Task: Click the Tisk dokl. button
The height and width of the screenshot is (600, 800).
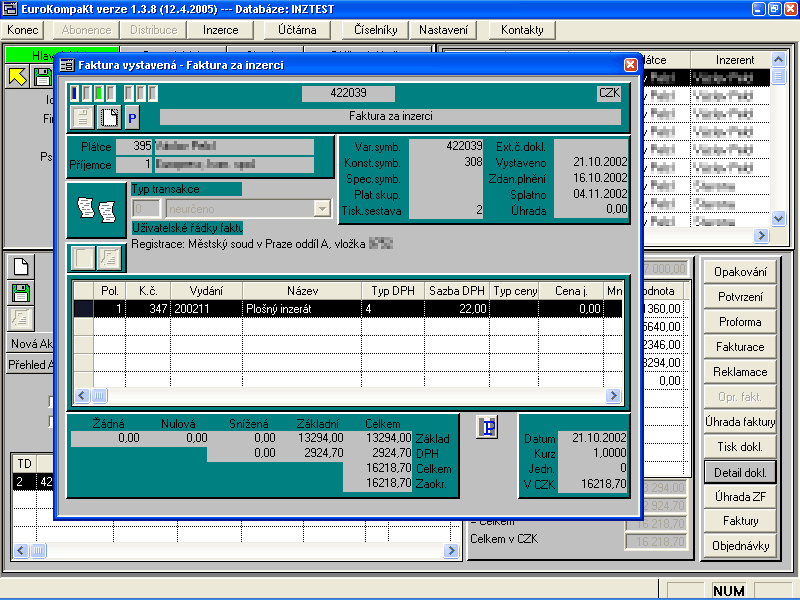Action: click(740, 447)
